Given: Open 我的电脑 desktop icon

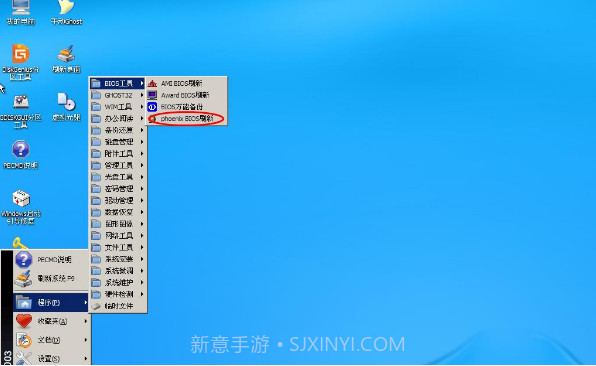Looking at the screenshot, I should (21, 12).
